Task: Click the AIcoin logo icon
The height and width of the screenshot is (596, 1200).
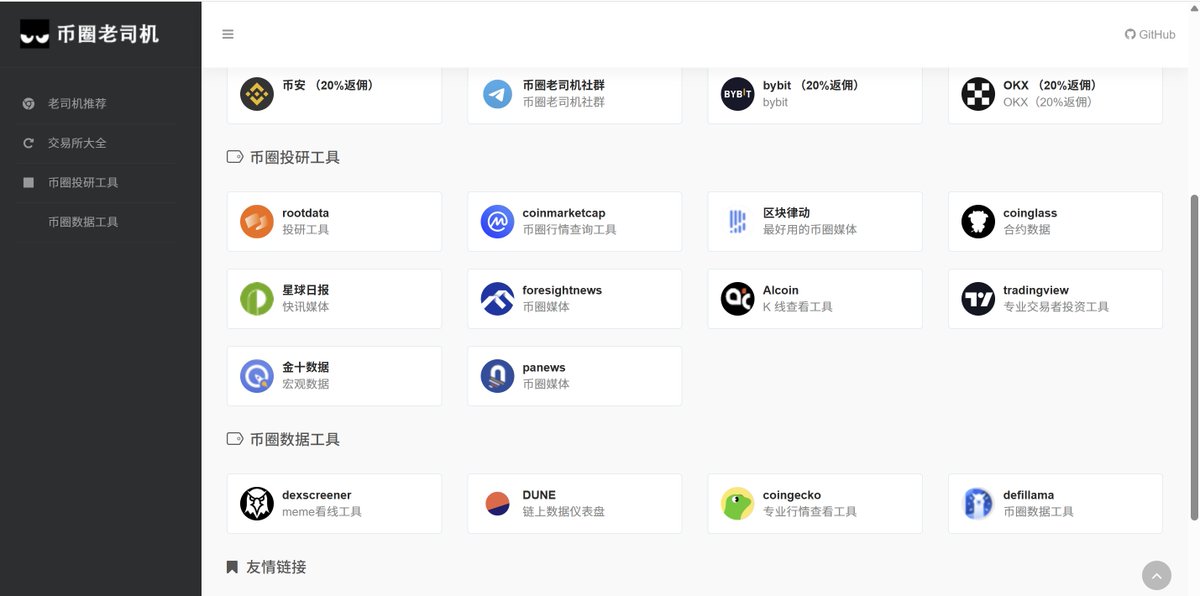Action: click(738, 298)
